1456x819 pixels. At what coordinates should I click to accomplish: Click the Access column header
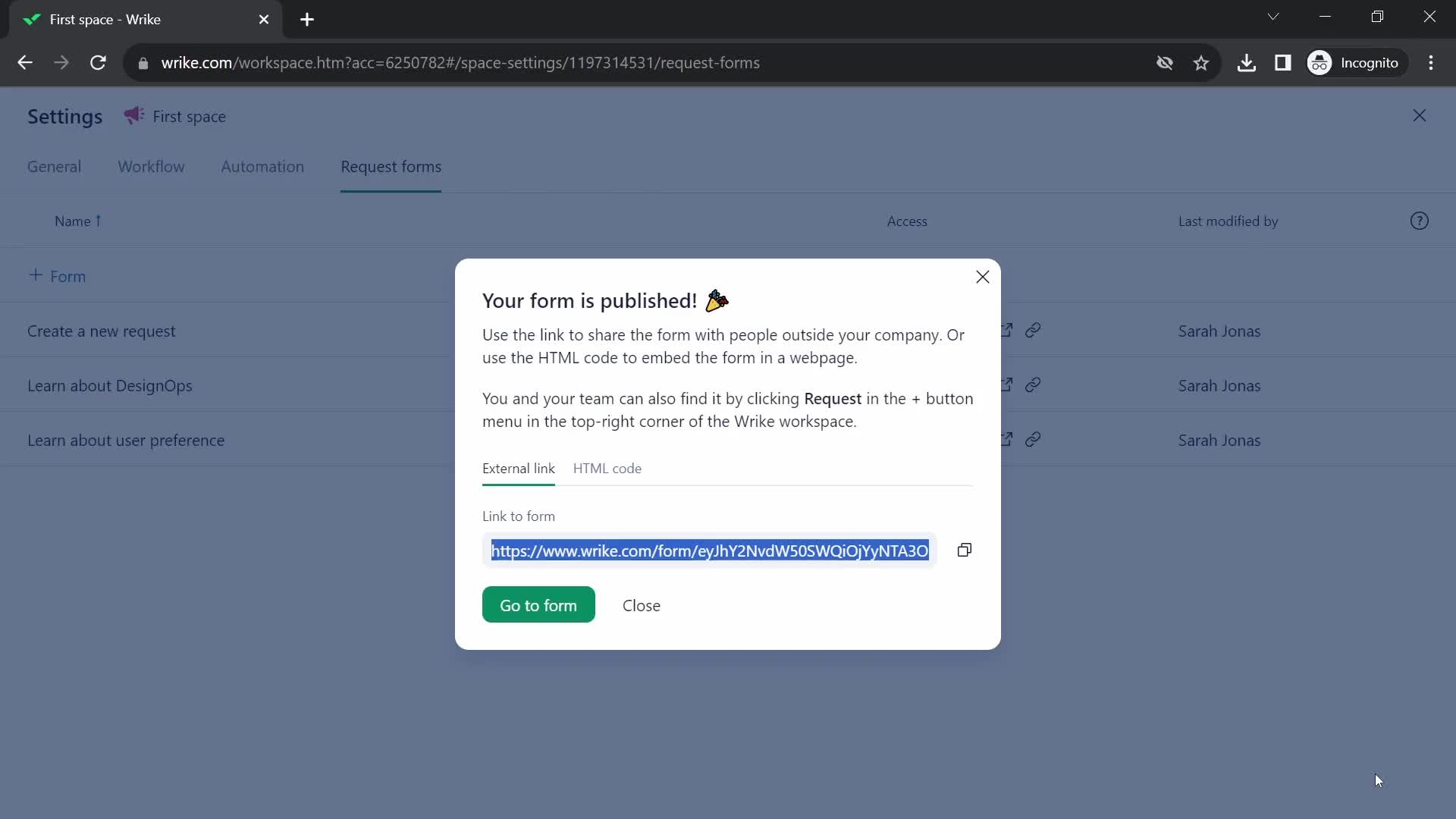(907, 221)
